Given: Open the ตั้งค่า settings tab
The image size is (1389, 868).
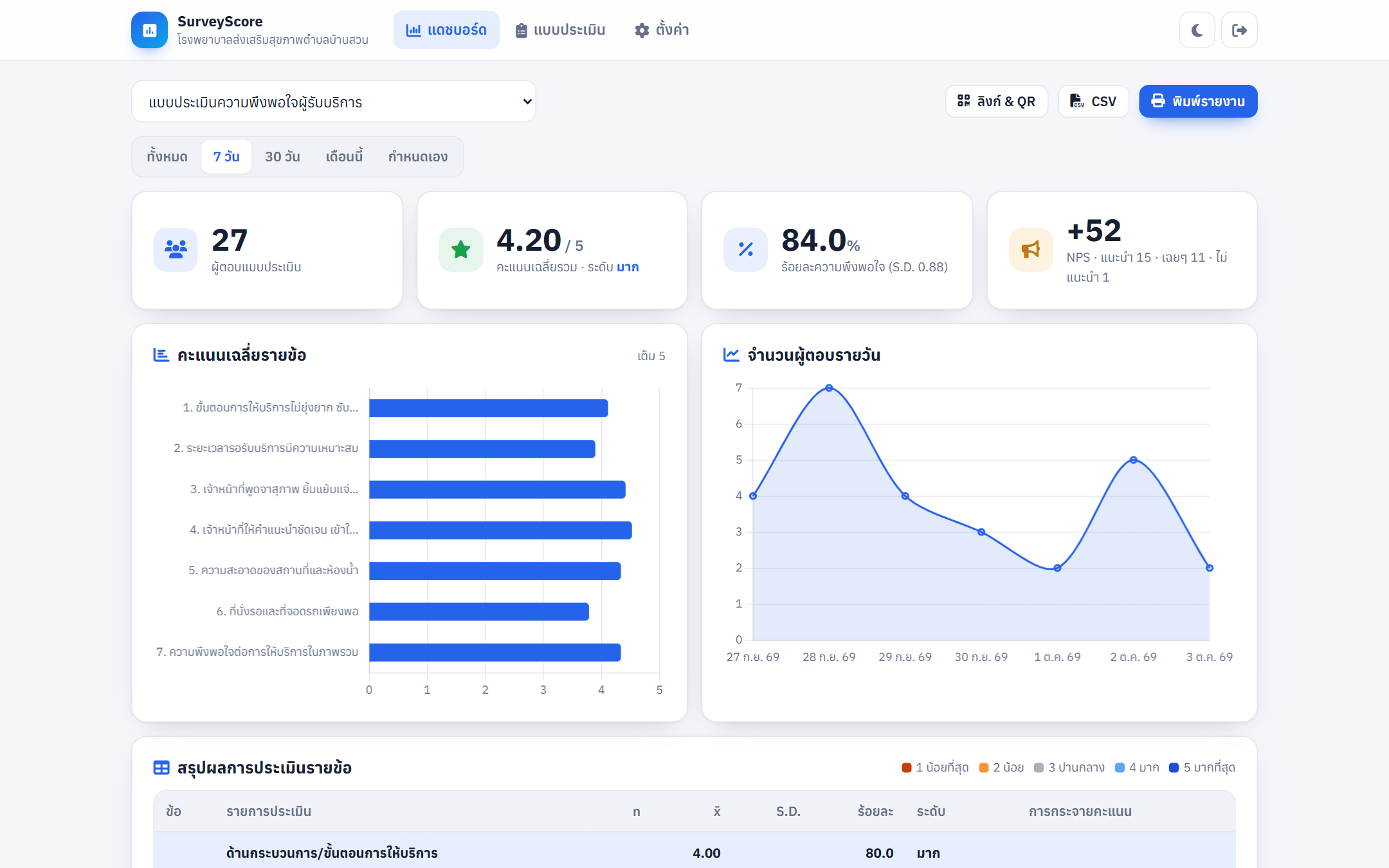Looking at the screenshot, I should [x=662, y=30].
